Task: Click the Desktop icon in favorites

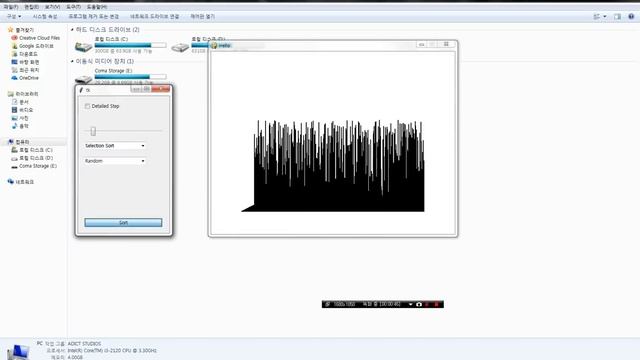Action: (14, 62)
